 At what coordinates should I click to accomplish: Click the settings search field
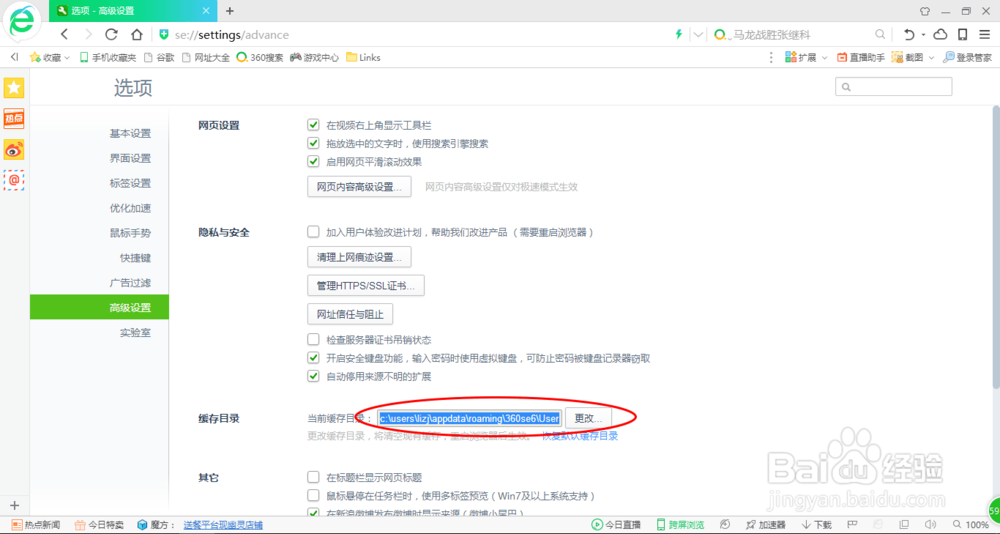click(893, 87)
